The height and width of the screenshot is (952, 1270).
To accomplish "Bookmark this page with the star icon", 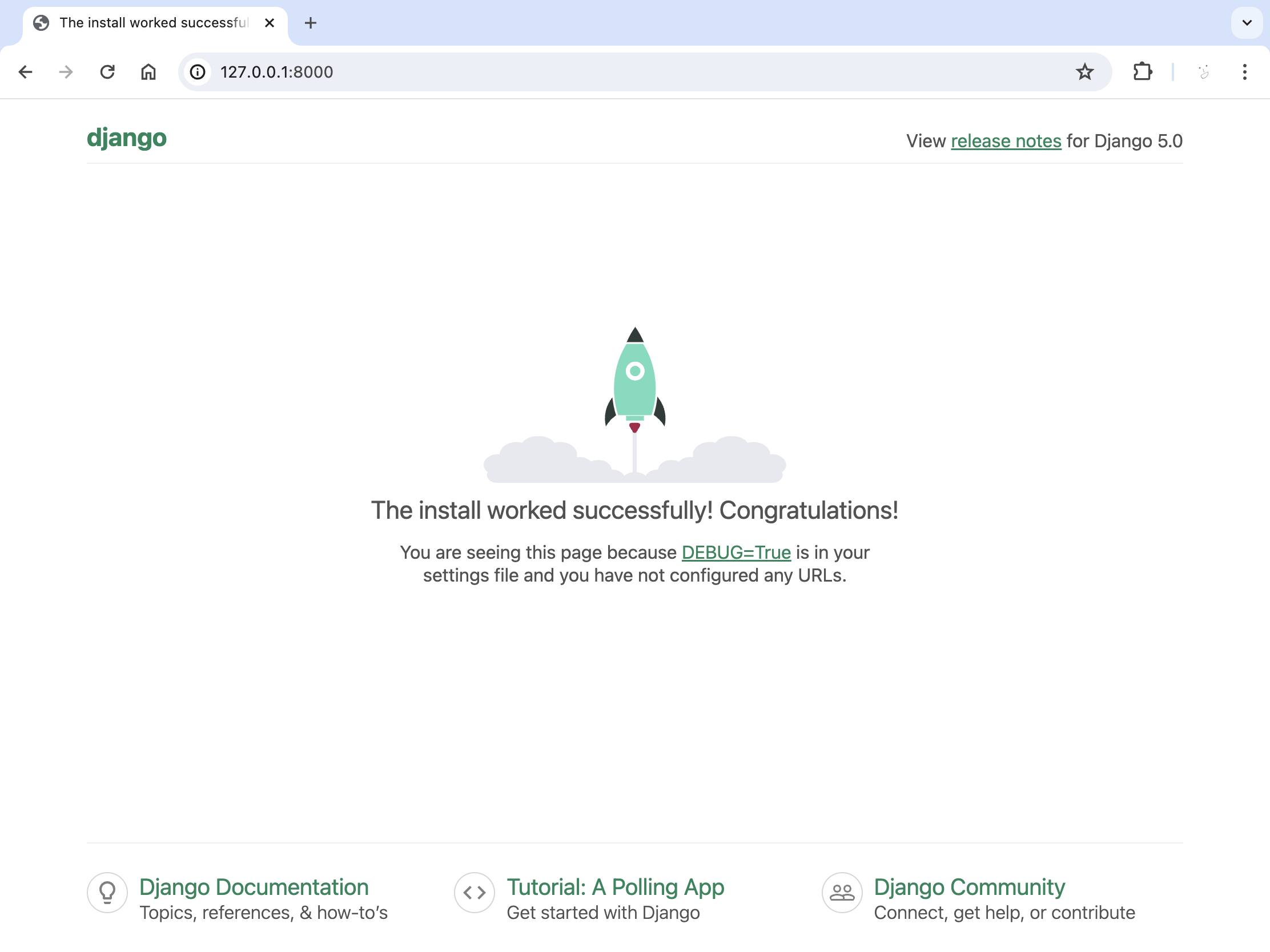I will click(x=1084, y=72).
